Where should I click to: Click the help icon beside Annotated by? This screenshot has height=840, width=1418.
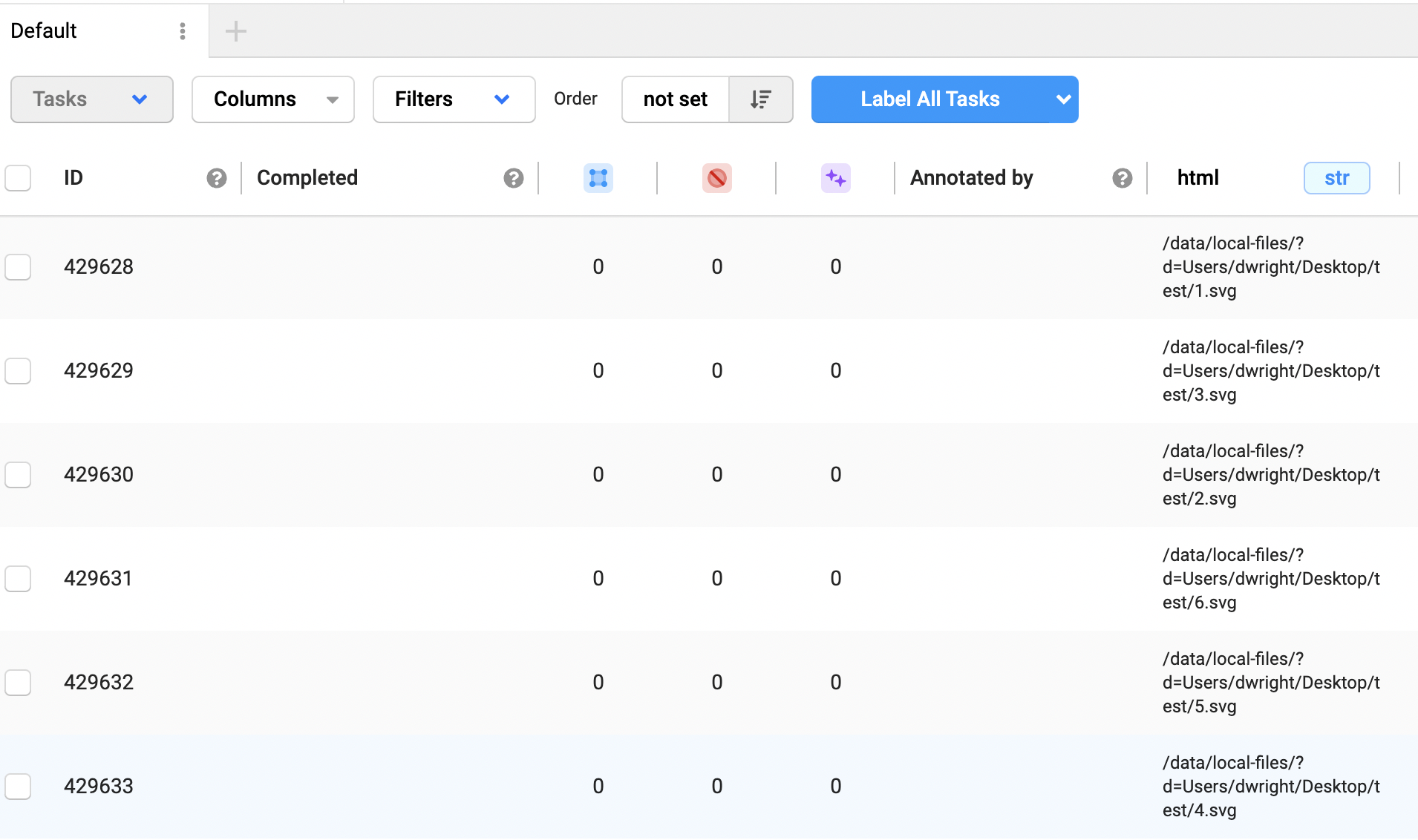coord(1123,178)
